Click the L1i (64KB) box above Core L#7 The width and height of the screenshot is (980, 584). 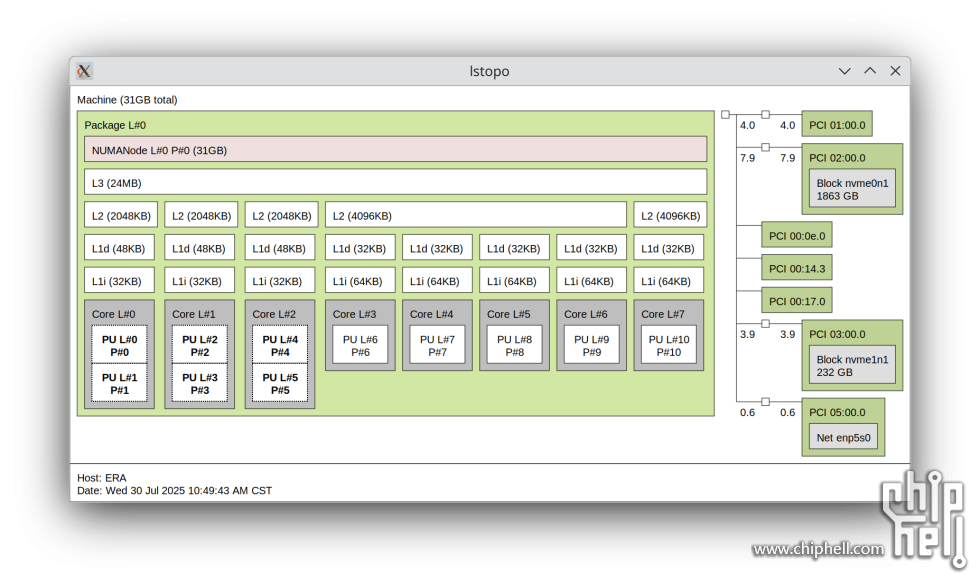click(x=668, y=280)
